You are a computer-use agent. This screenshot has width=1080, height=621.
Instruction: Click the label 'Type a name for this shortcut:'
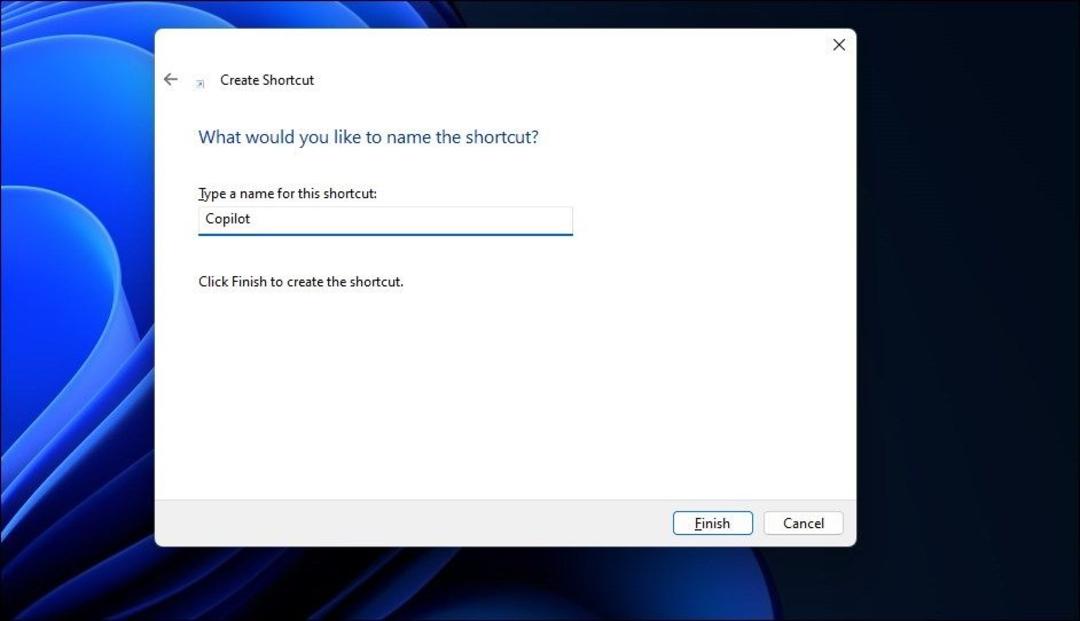pyautogui.click(x=287, y=193)
